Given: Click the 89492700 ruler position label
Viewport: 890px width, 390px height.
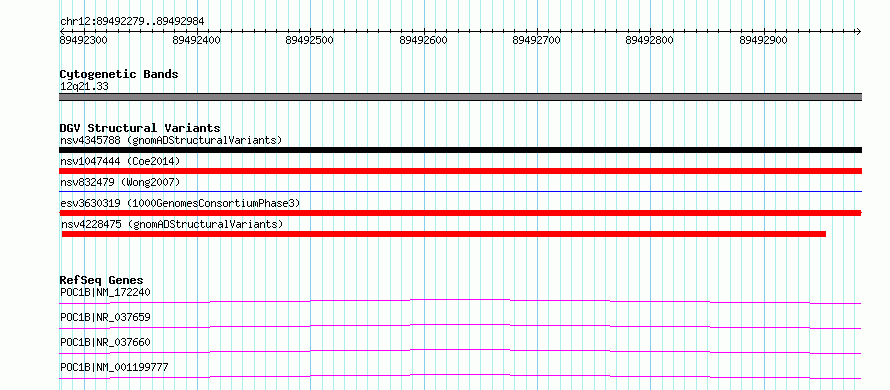Looking at the screenshot, I should (x=536, y=40).
